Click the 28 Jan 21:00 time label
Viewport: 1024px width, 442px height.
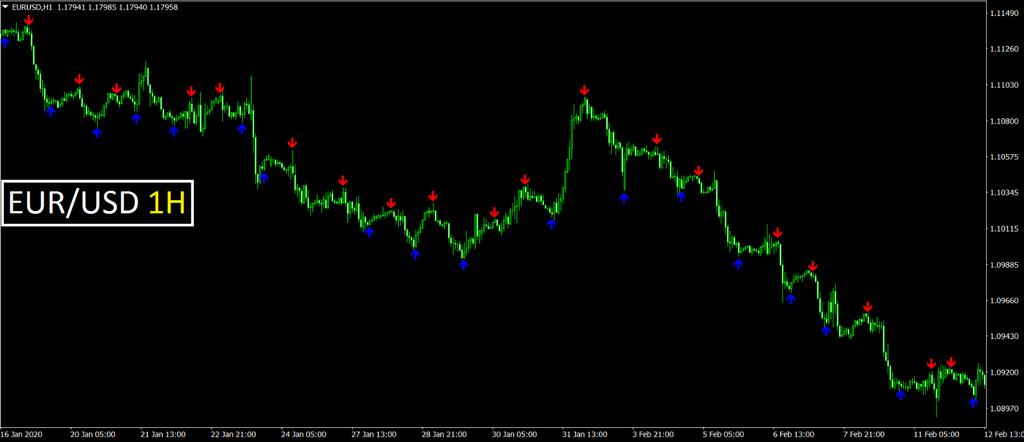445,434
